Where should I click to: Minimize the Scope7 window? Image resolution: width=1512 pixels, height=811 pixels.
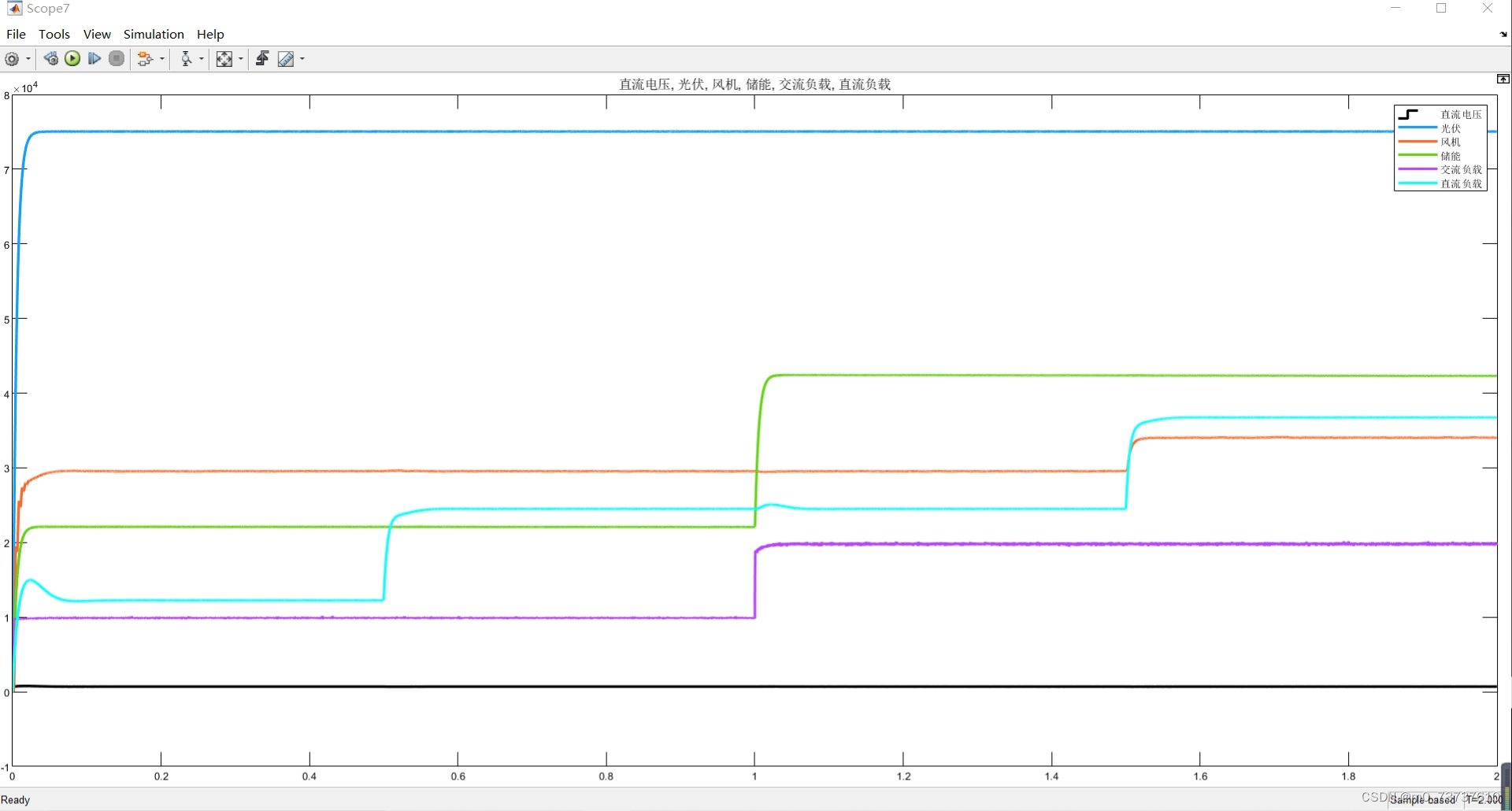click(x=1395, y=8)
